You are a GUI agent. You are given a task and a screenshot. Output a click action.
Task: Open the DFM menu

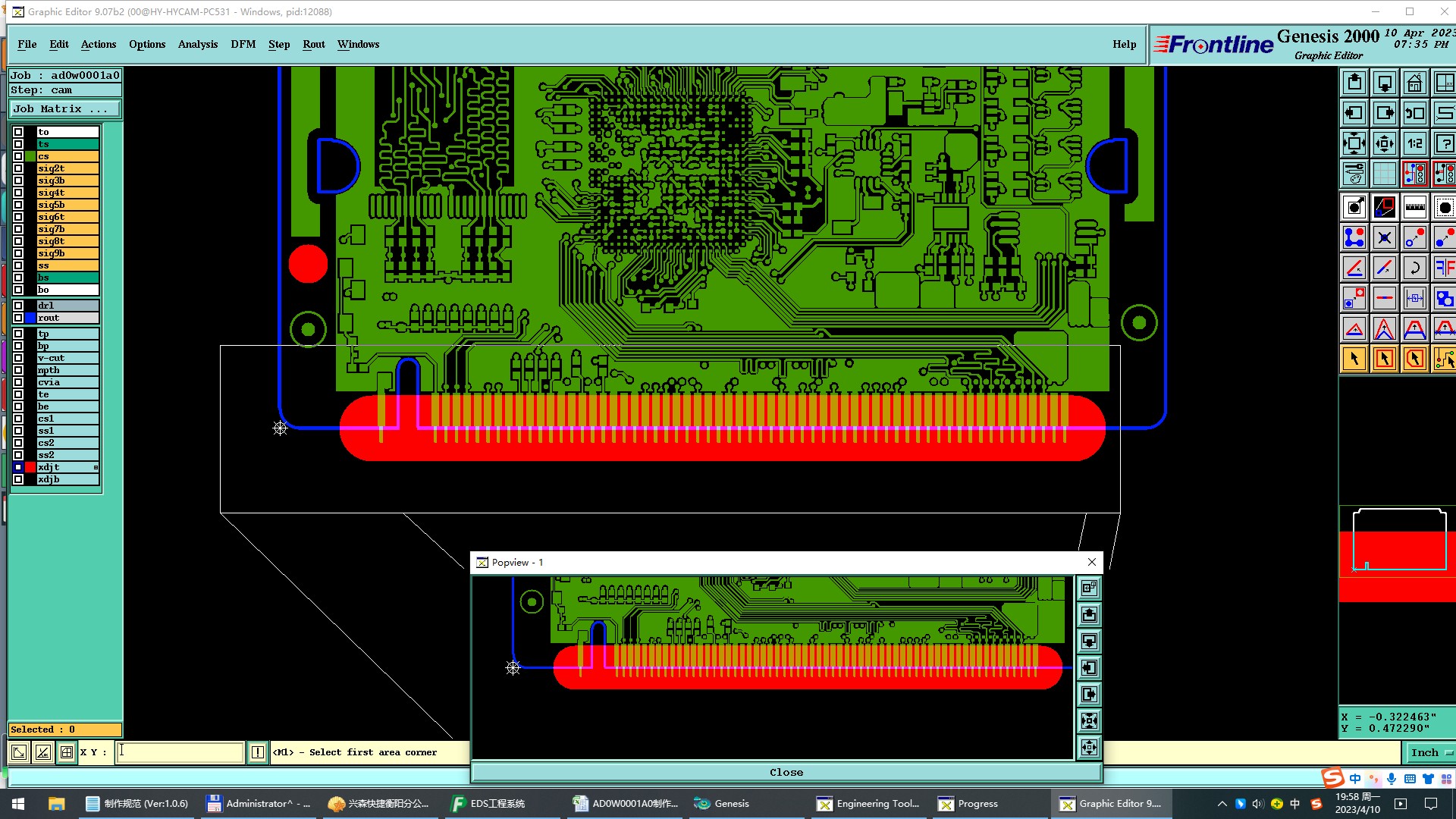[243, 44]
